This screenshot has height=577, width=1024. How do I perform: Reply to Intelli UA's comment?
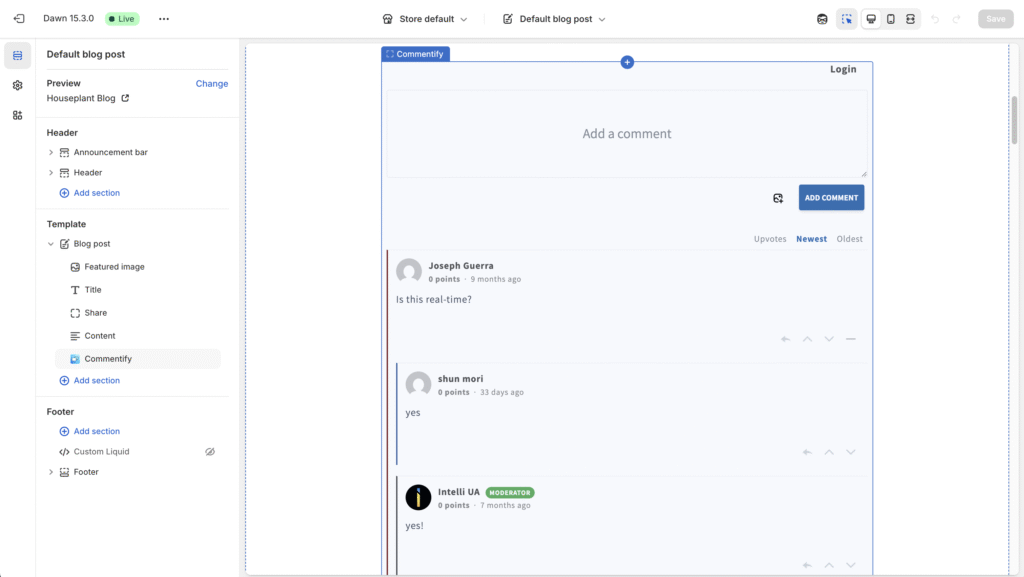coord(807,565)
